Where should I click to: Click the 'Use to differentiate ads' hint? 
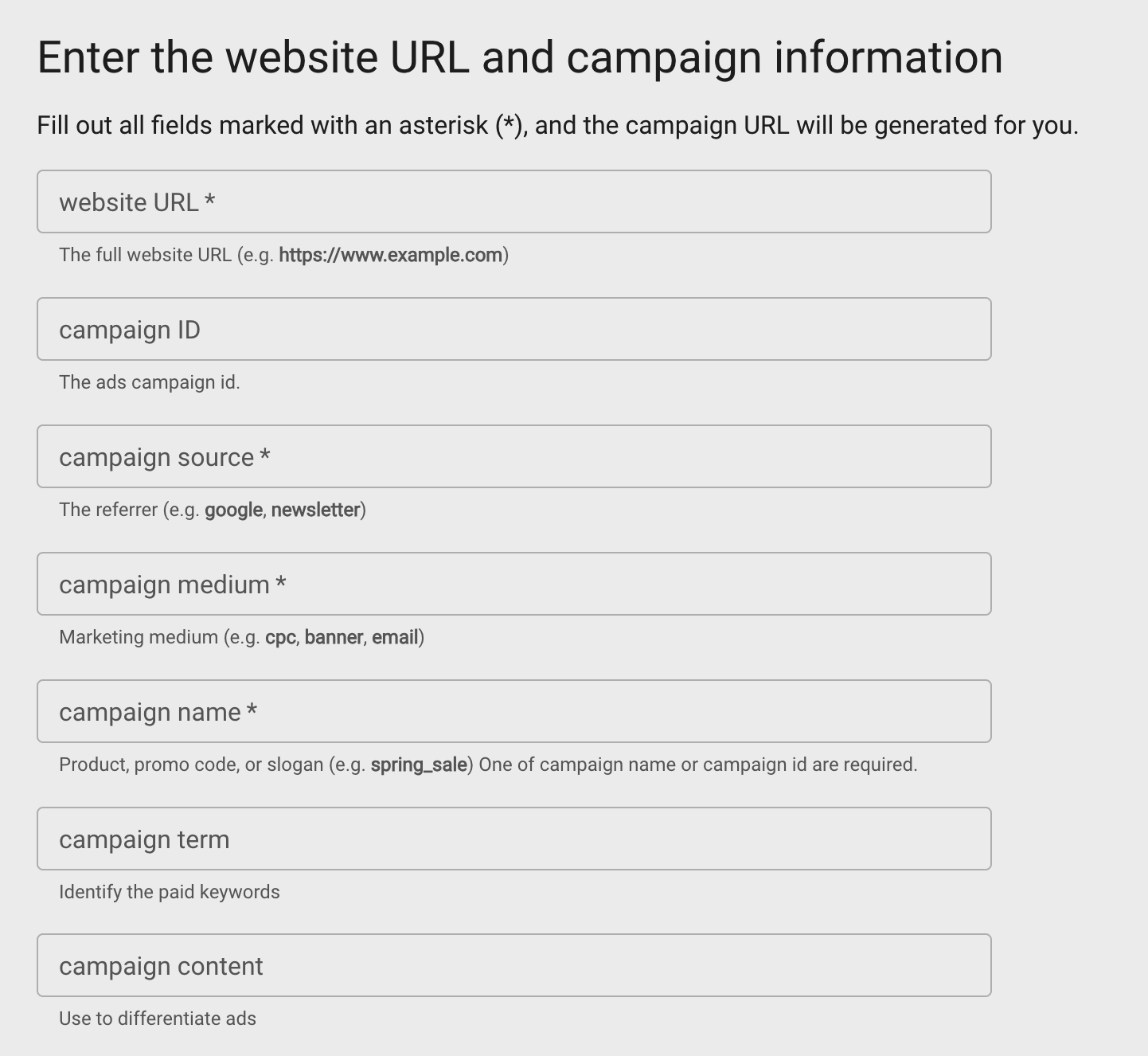pyautogui.click(x=157, y=1019)
